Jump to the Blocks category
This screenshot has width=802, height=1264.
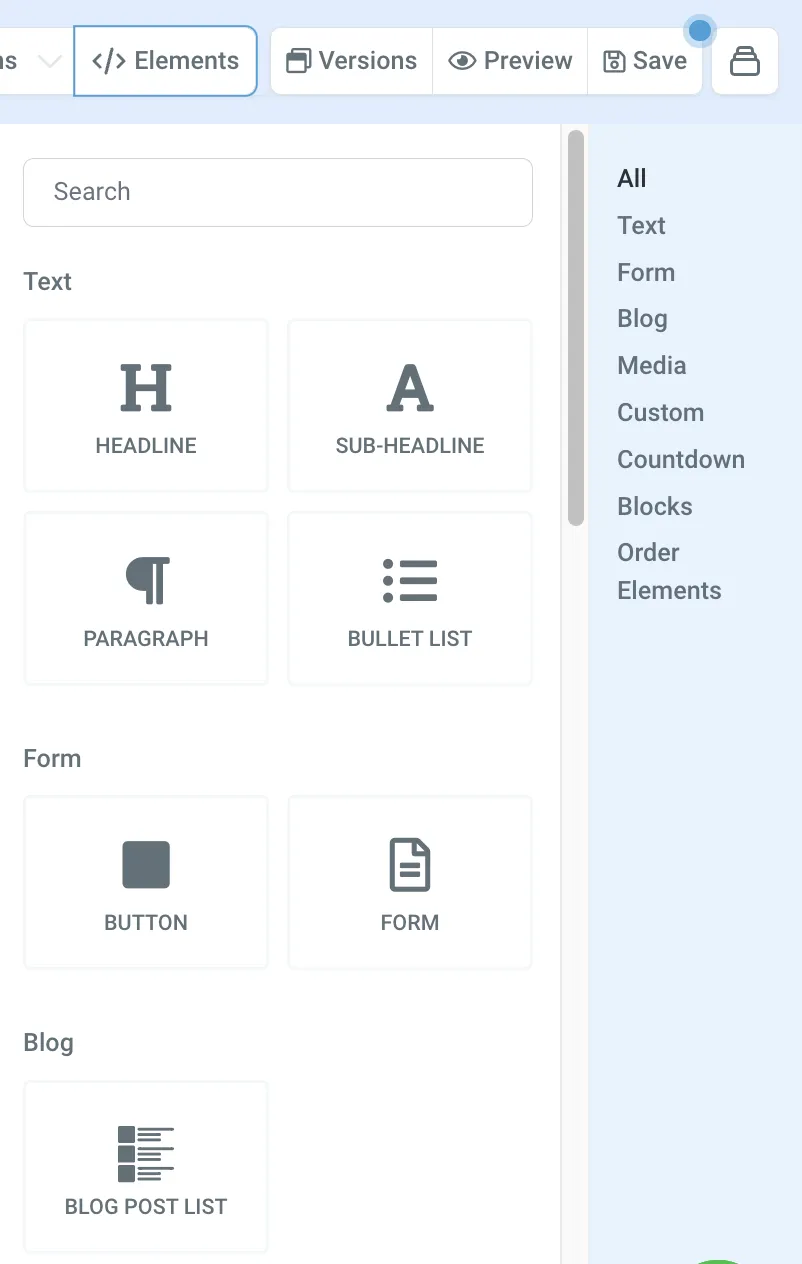click(x=655, y=507)
